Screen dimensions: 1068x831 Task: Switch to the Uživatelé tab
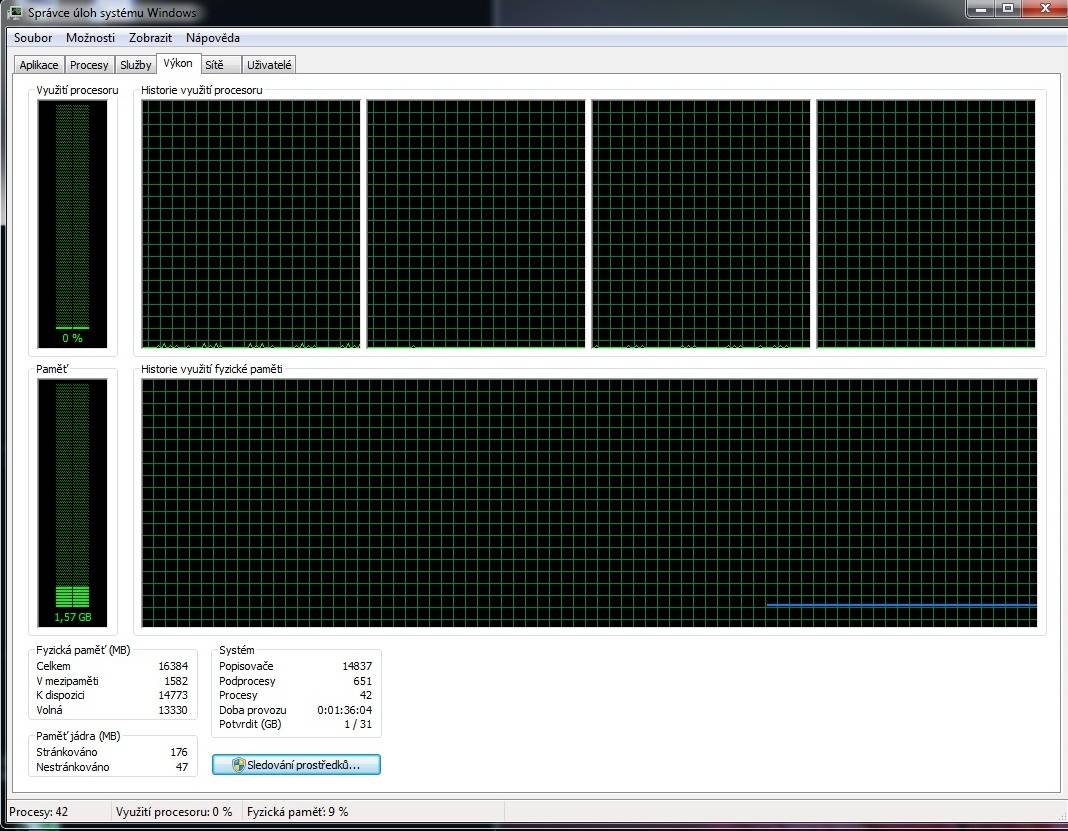pos(269,65)
